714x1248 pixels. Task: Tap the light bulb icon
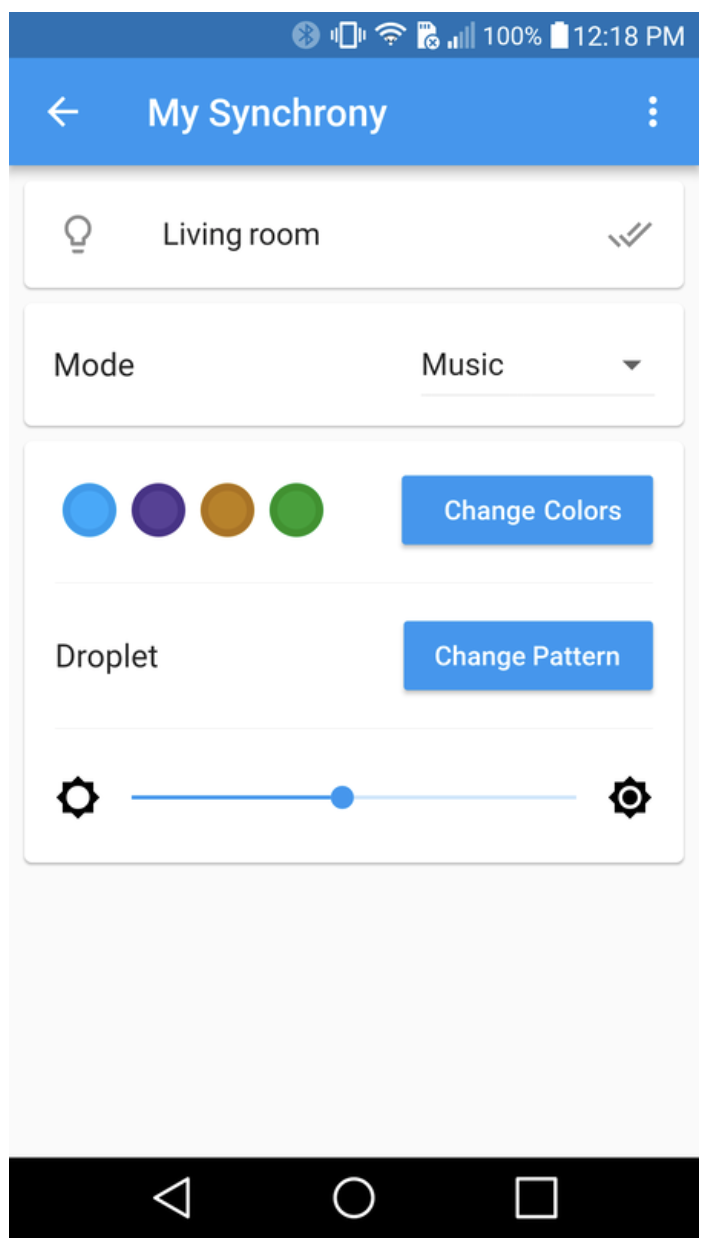pos(78,235)
